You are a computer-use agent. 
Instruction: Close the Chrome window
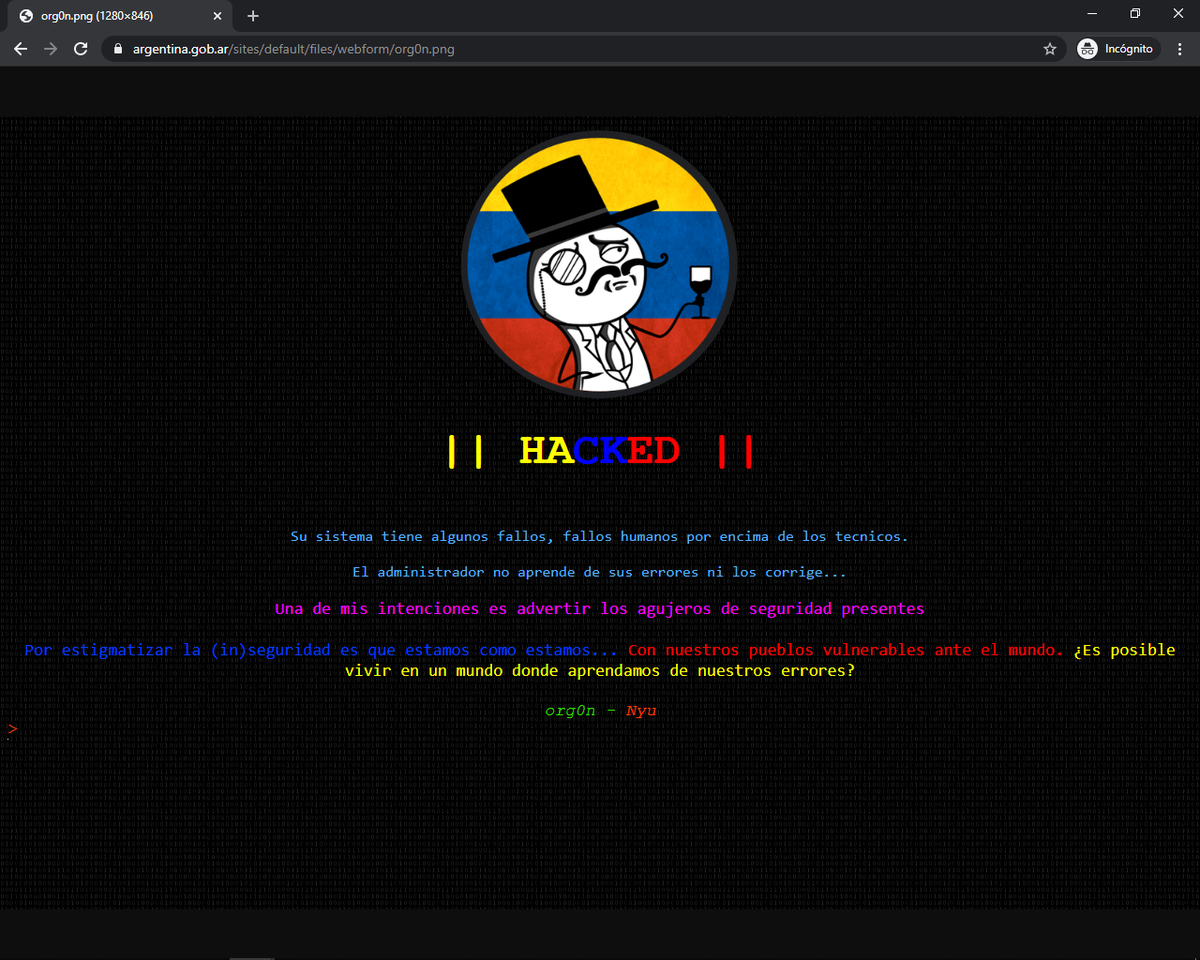click(1178, 14)
